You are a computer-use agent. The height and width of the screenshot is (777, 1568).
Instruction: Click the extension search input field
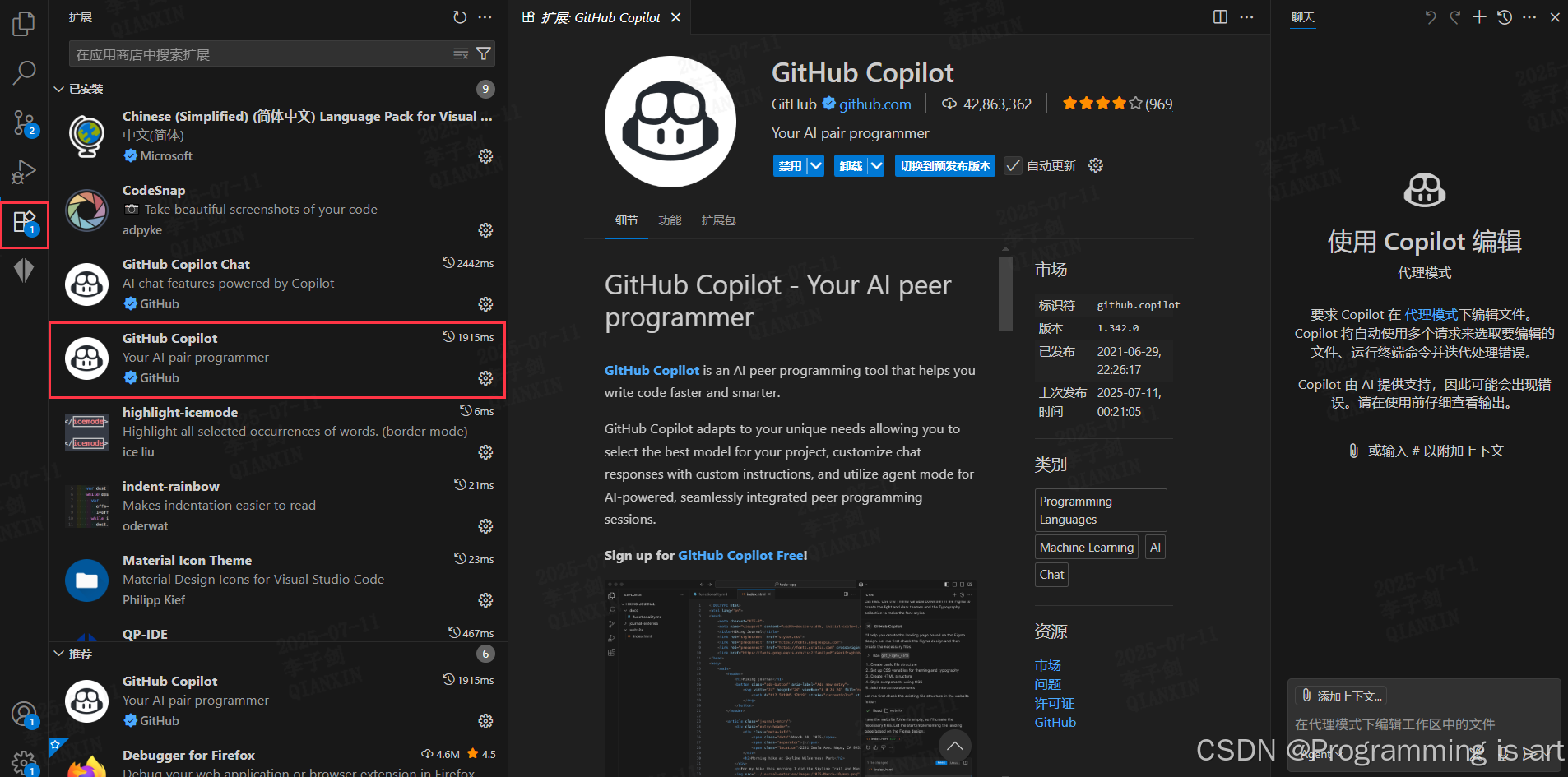point(262,54)
